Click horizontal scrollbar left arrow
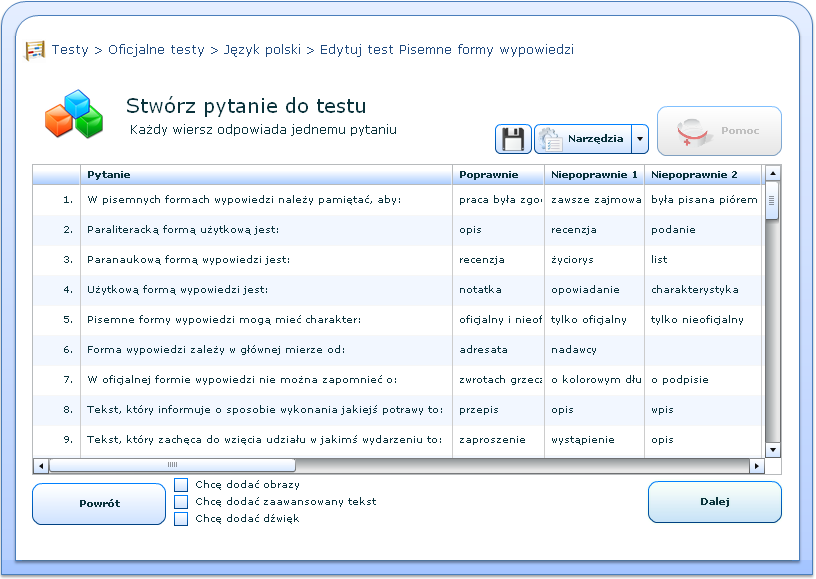Image resolution: width=816 pixels, height=579 pixels. [41, 466]
